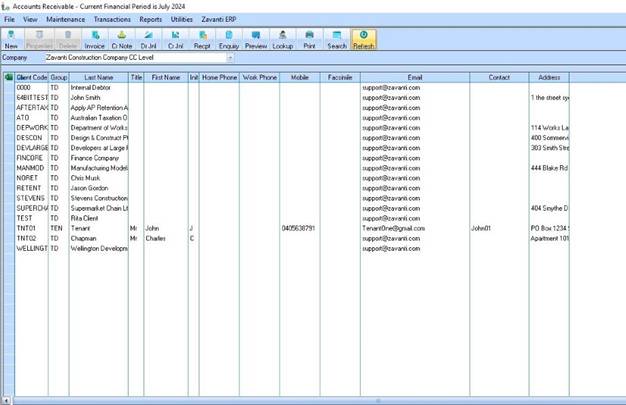
Task: Sort by the Email column header
Action: point(415,77)
